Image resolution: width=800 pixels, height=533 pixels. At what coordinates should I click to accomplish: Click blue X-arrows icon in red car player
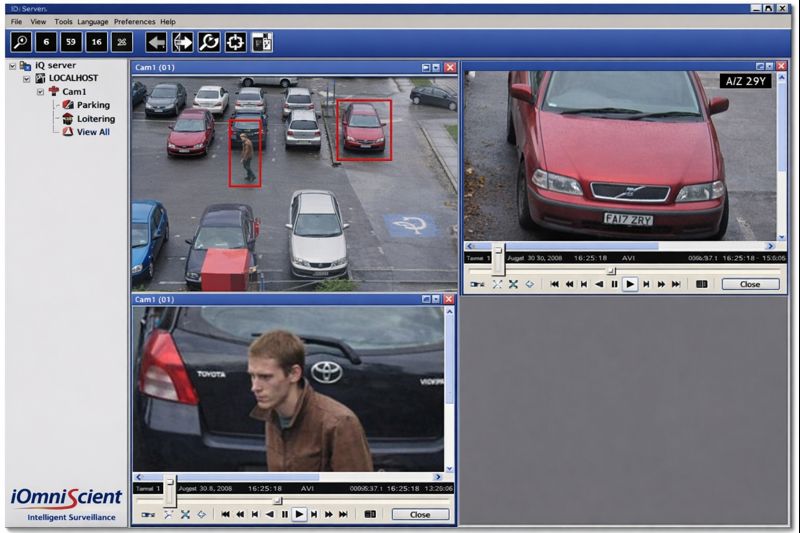(x=513, y=284)
